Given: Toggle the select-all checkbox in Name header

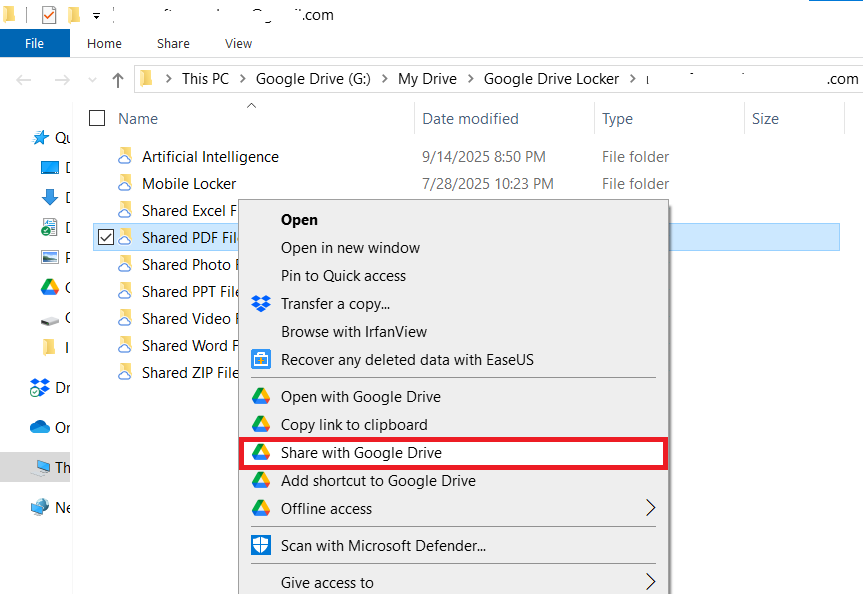Looking at the screenshot, I should coord(97,119).
